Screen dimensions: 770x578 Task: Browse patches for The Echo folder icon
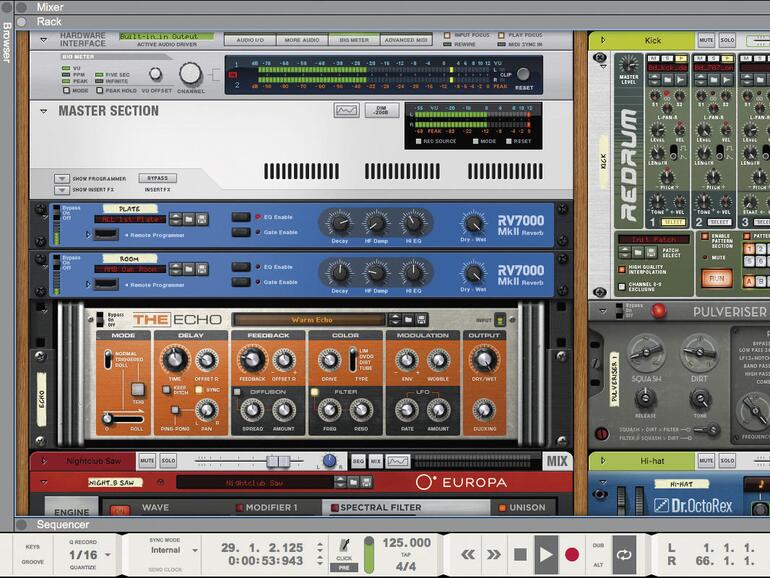[x=408, y=320]
